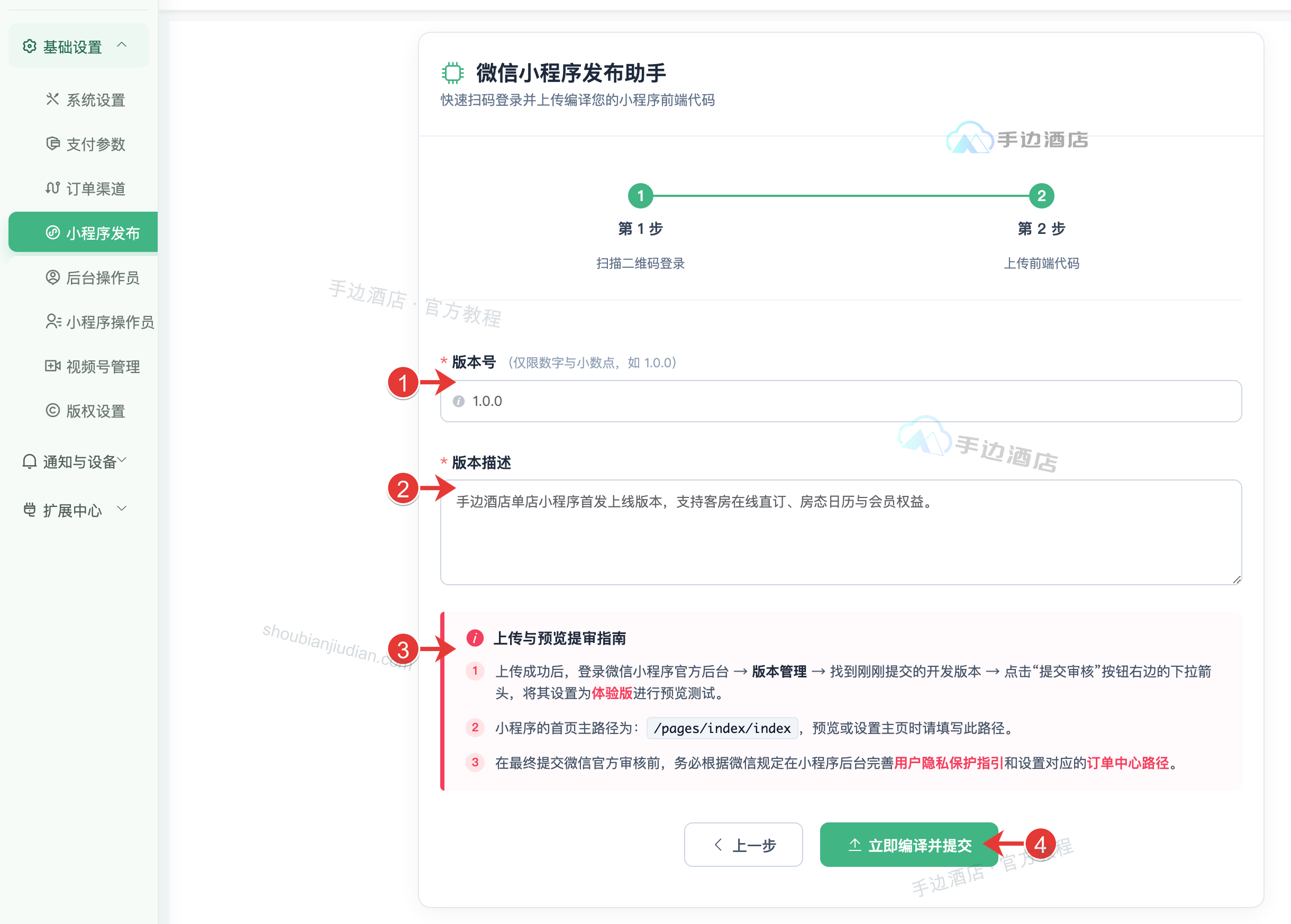Viewport: 1291px width, 924px height.
Task: Click the 上传前端代码 step description
Action: coord(1041,264)
